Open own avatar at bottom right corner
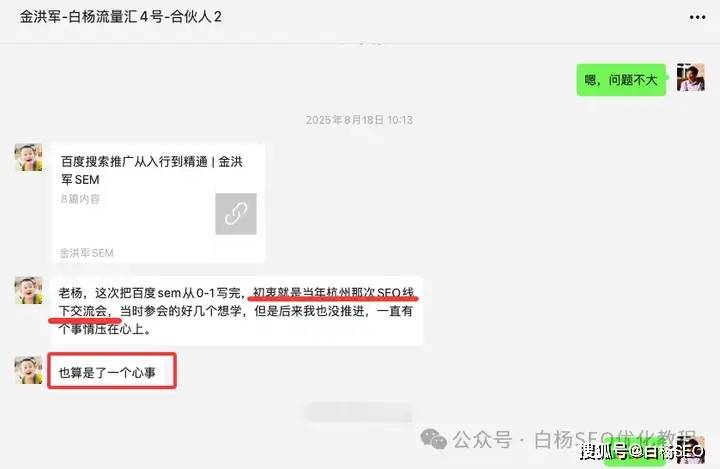This screenshot has height=469, width=720. [x=691, y=450]
